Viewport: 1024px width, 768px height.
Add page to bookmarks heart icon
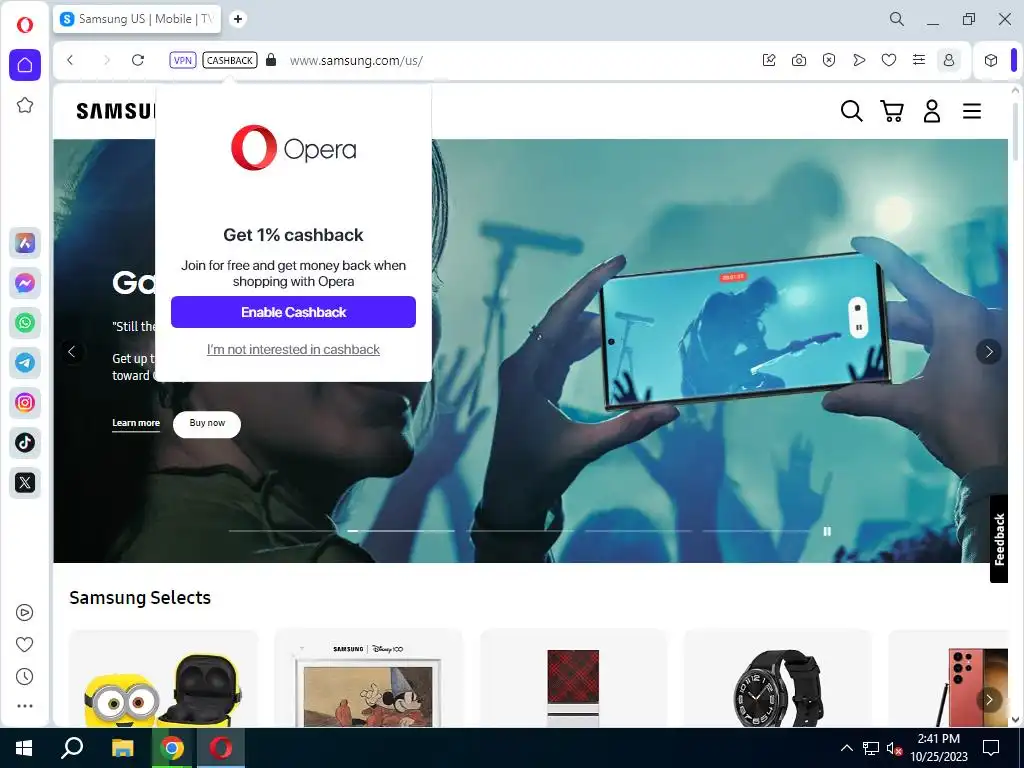coord(889,60)
